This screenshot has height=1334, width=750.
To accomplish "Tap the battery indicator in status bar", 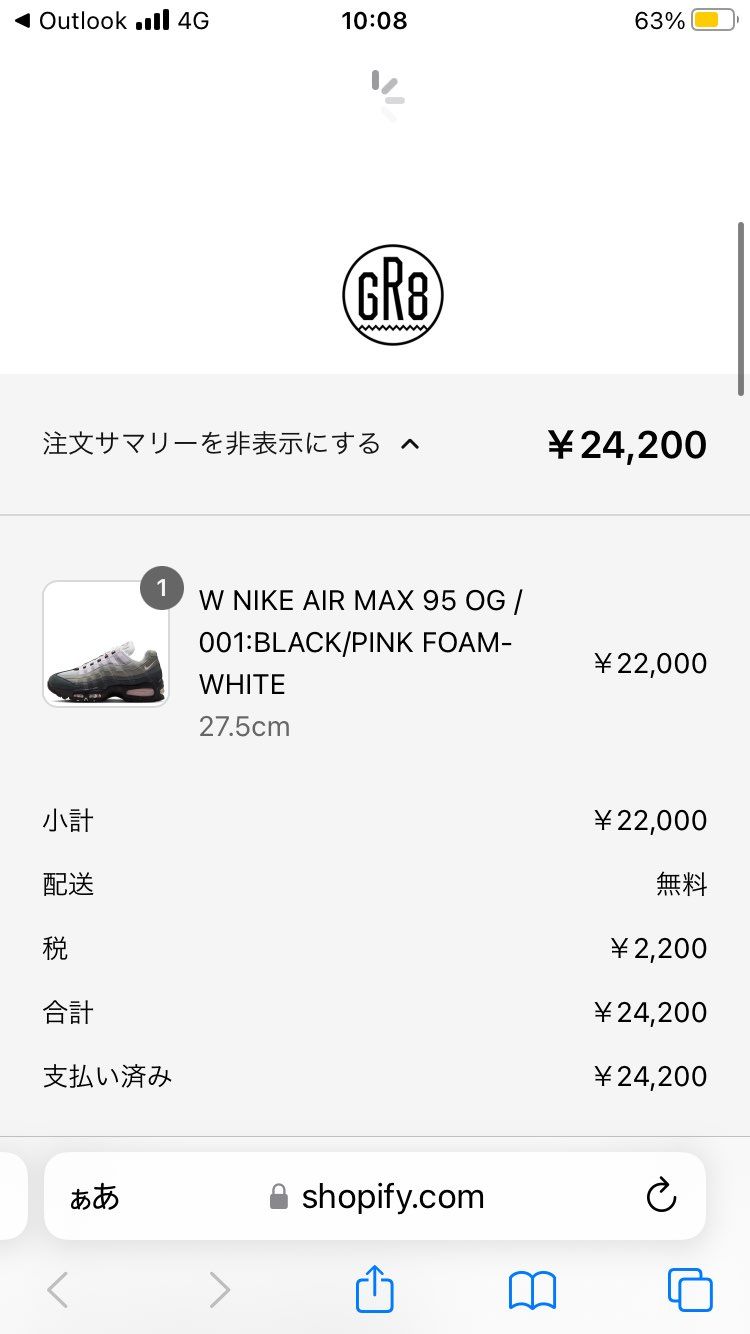I will 714,21.
